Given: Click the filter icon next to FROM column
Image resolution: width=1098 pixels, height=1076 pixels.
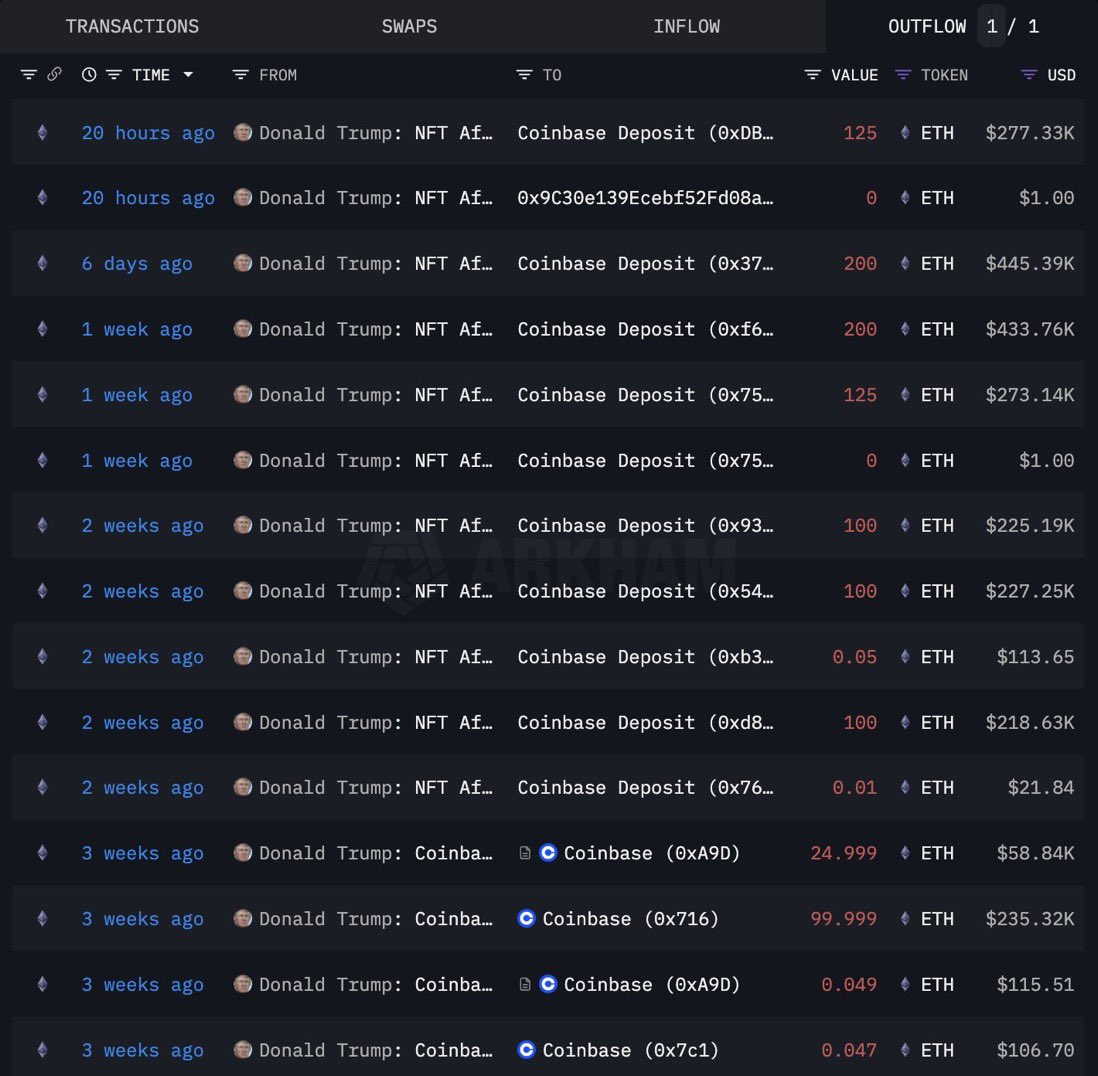Looking at the screenshot, I should tap(240, 75).
